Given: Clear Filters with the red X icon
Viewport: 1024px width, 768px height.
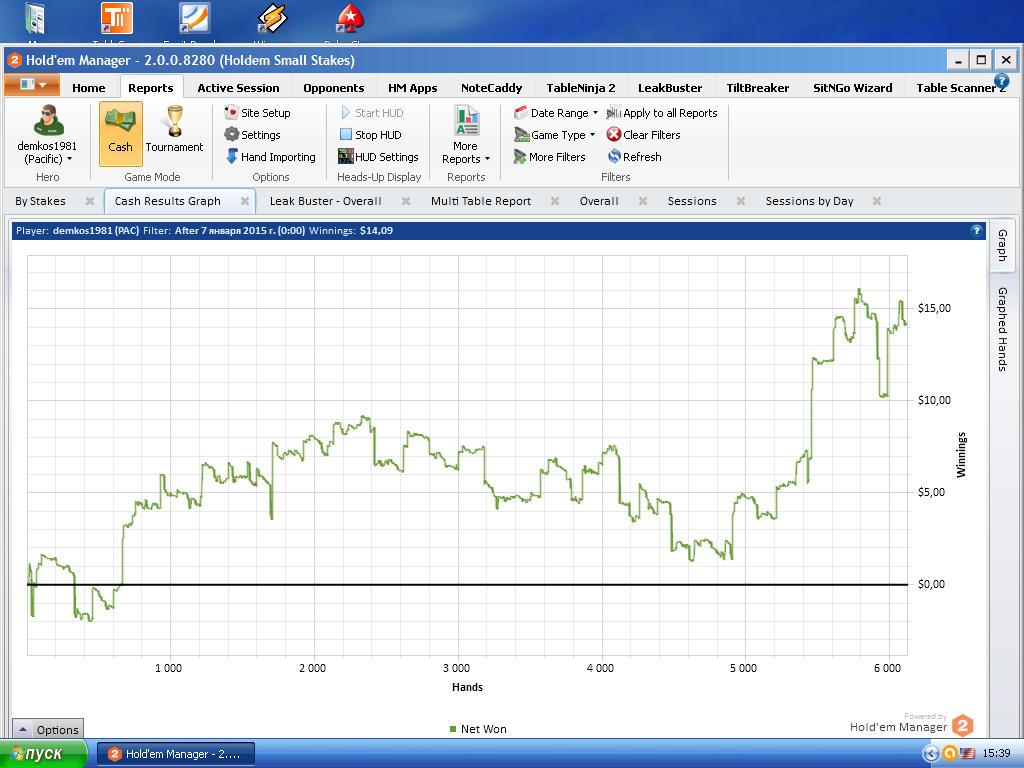Looking at the screenshot, I should click(x=643, y=135).
